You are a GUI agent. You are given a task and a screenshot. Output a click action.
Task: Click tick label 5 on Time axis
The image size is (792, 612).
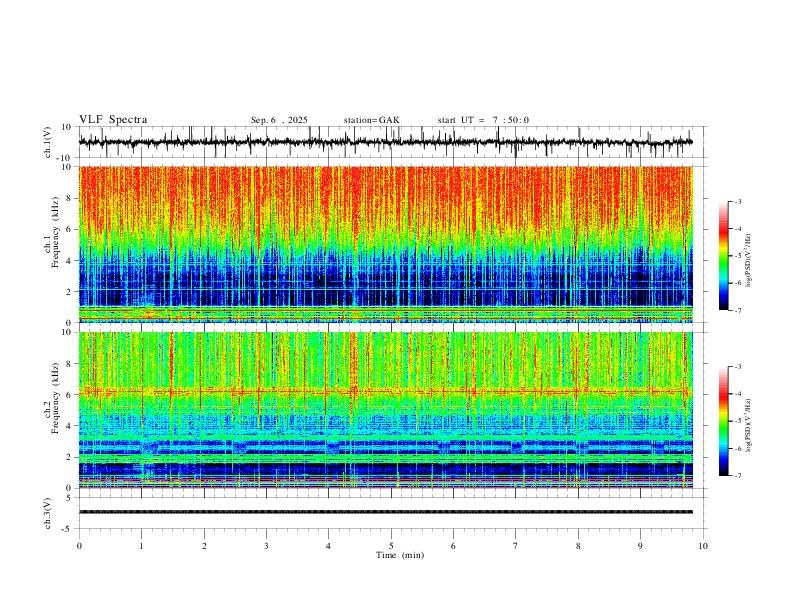(391, 546)
